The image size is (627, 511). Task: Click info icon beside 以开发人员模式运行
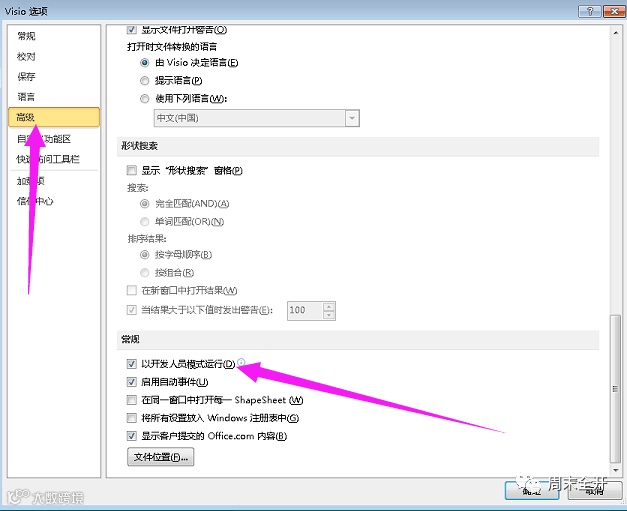click(x=241, y=362)
